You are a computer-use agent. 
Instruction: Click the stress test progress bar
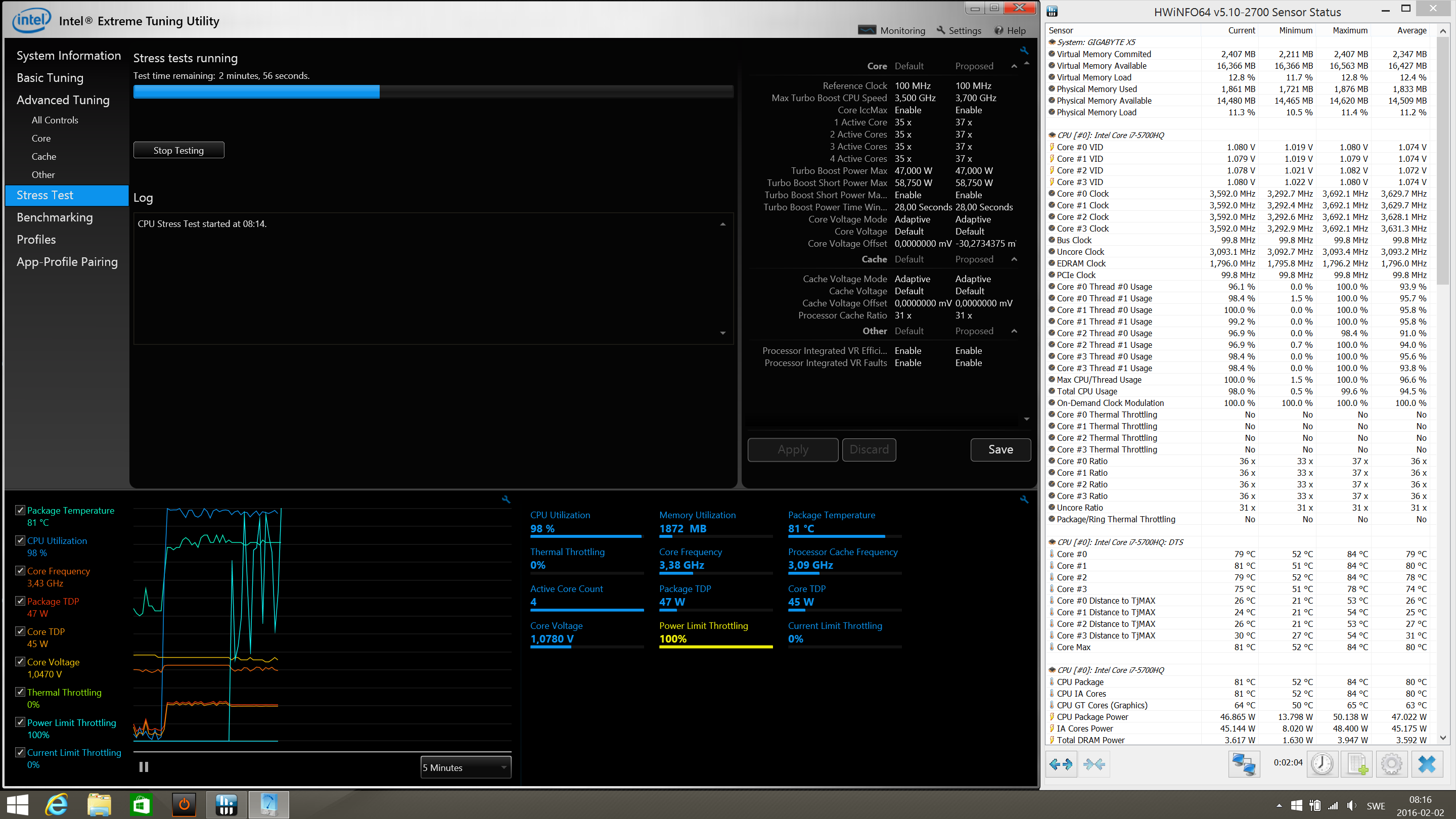click(433, 92)
